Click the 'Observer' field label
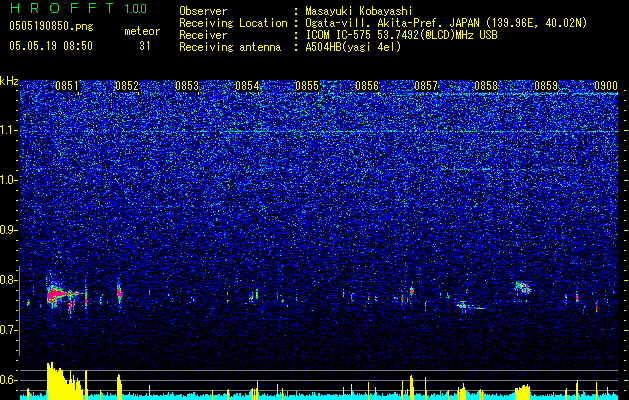629x400 pixels. (x=203, y=11)
